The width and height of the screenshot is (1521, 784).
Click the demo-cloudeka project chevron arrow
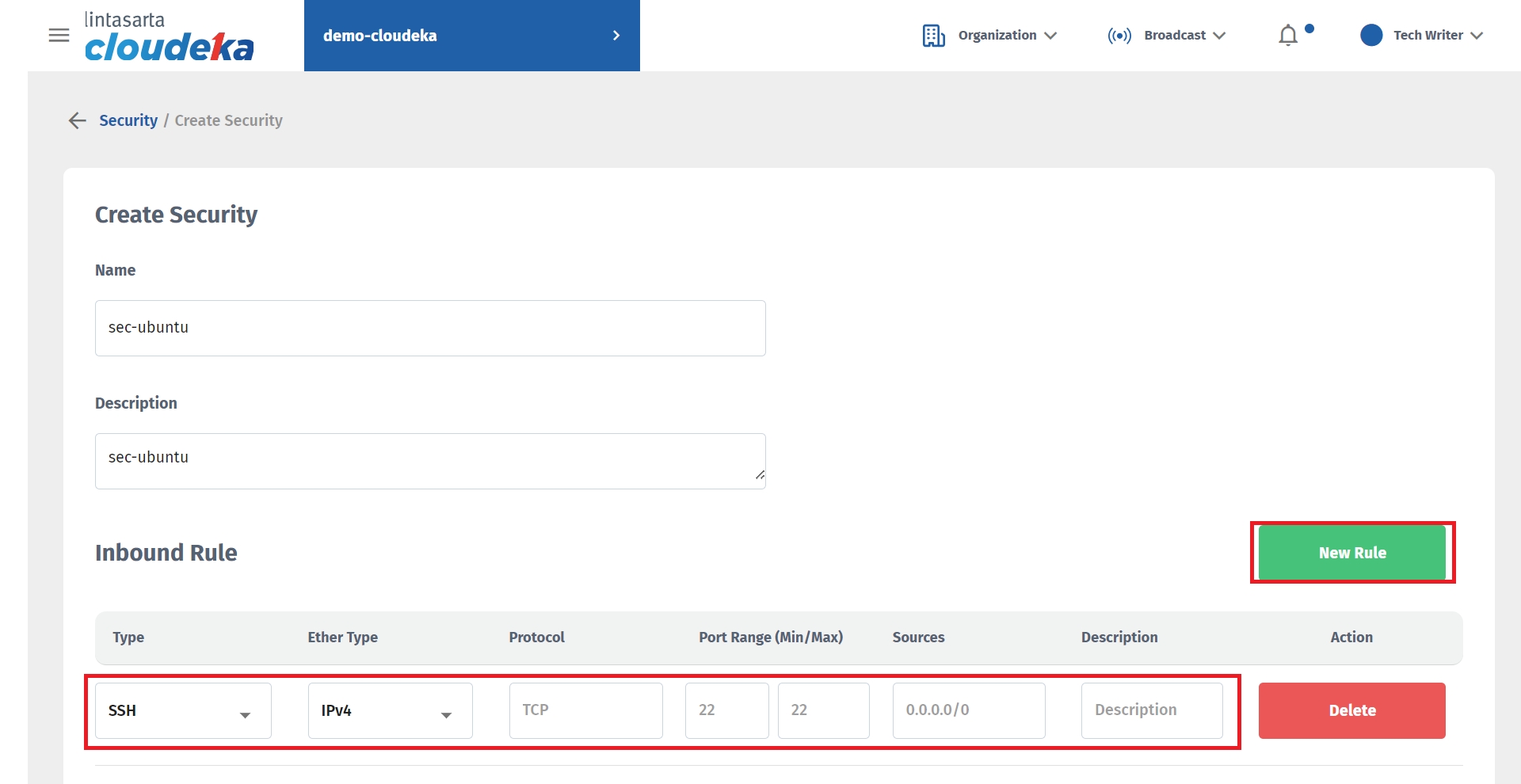(616, 36)
